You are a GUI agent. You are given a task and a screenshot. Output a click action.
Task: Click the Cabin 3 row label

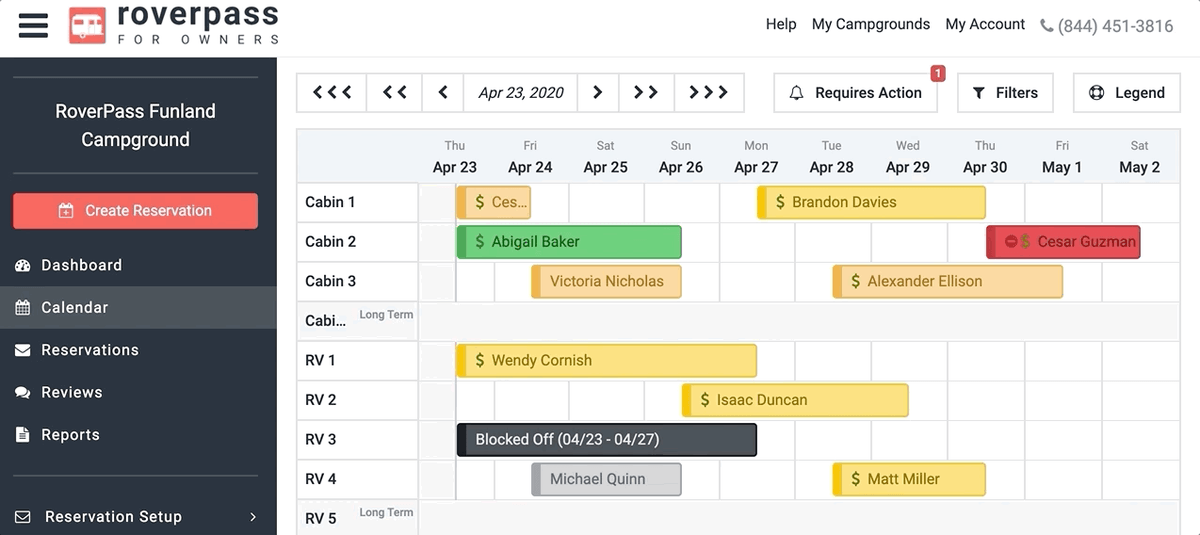coord(330,281)
